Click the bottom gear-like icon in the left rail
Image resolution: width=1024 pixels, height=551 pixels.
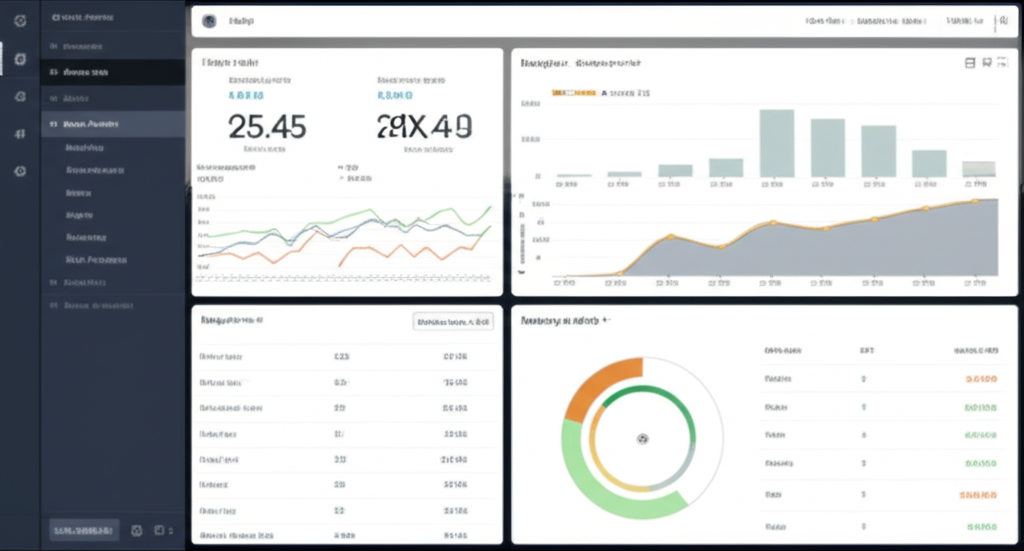pyautogui.click(x=20, y=171)
